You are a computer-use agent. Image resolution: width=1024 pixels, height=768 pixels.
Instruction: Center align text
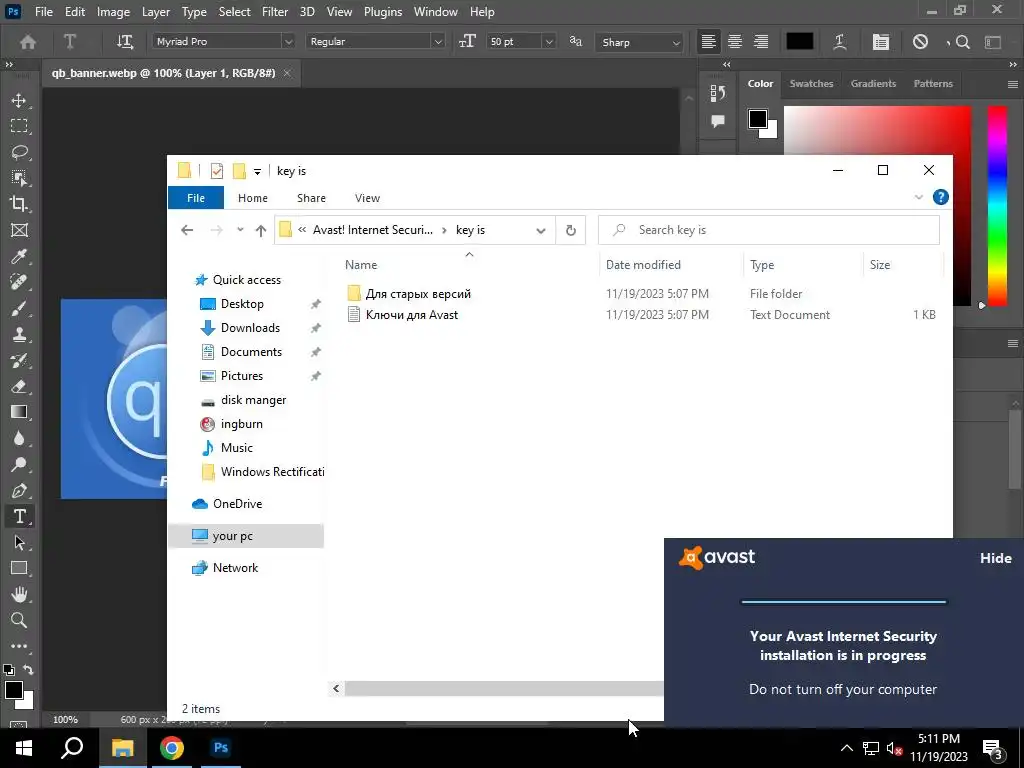point(735,42)
